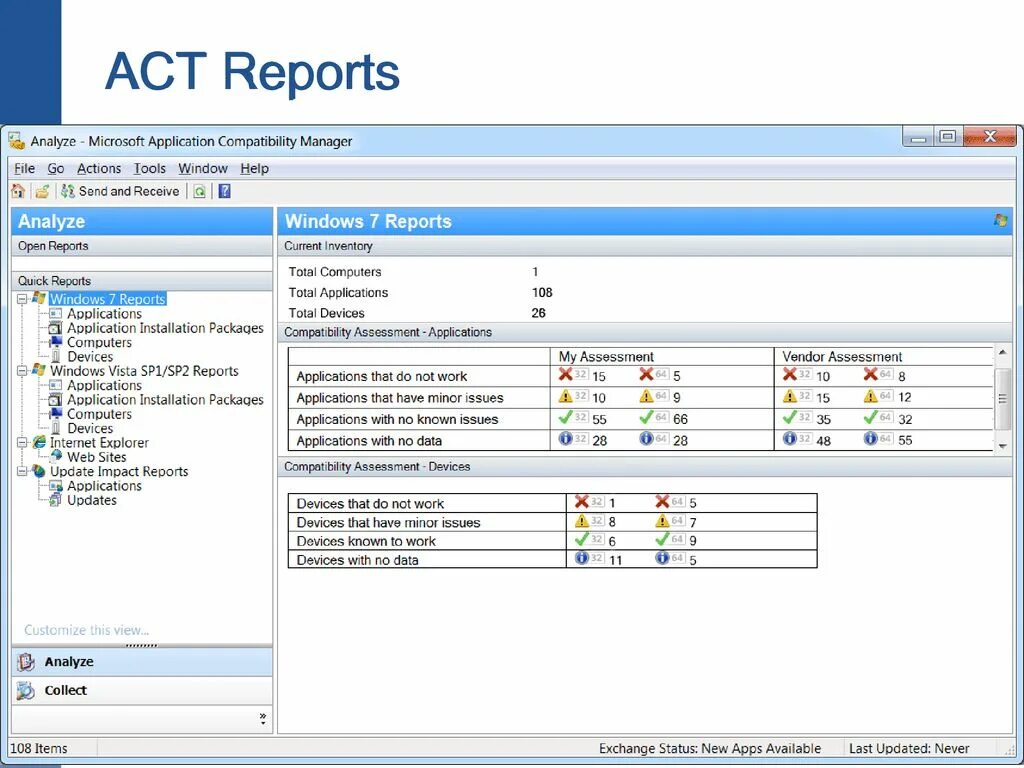Select Applications under Windows 7 Reports
This screenshot has height=768, width=1024.
coord(104,313)
